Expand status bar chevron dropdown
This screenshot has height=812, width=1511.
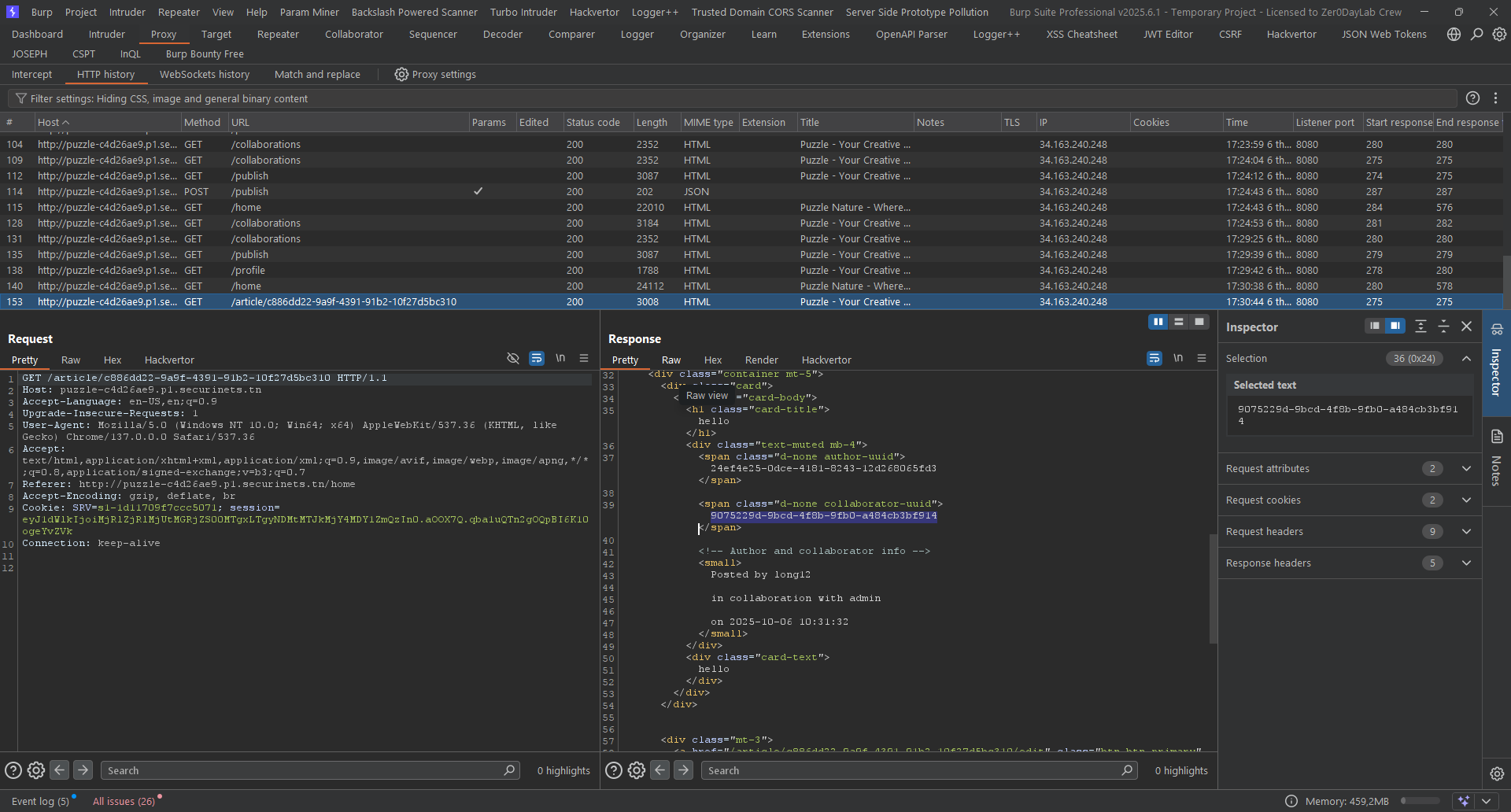click(x=1486, y=801)
